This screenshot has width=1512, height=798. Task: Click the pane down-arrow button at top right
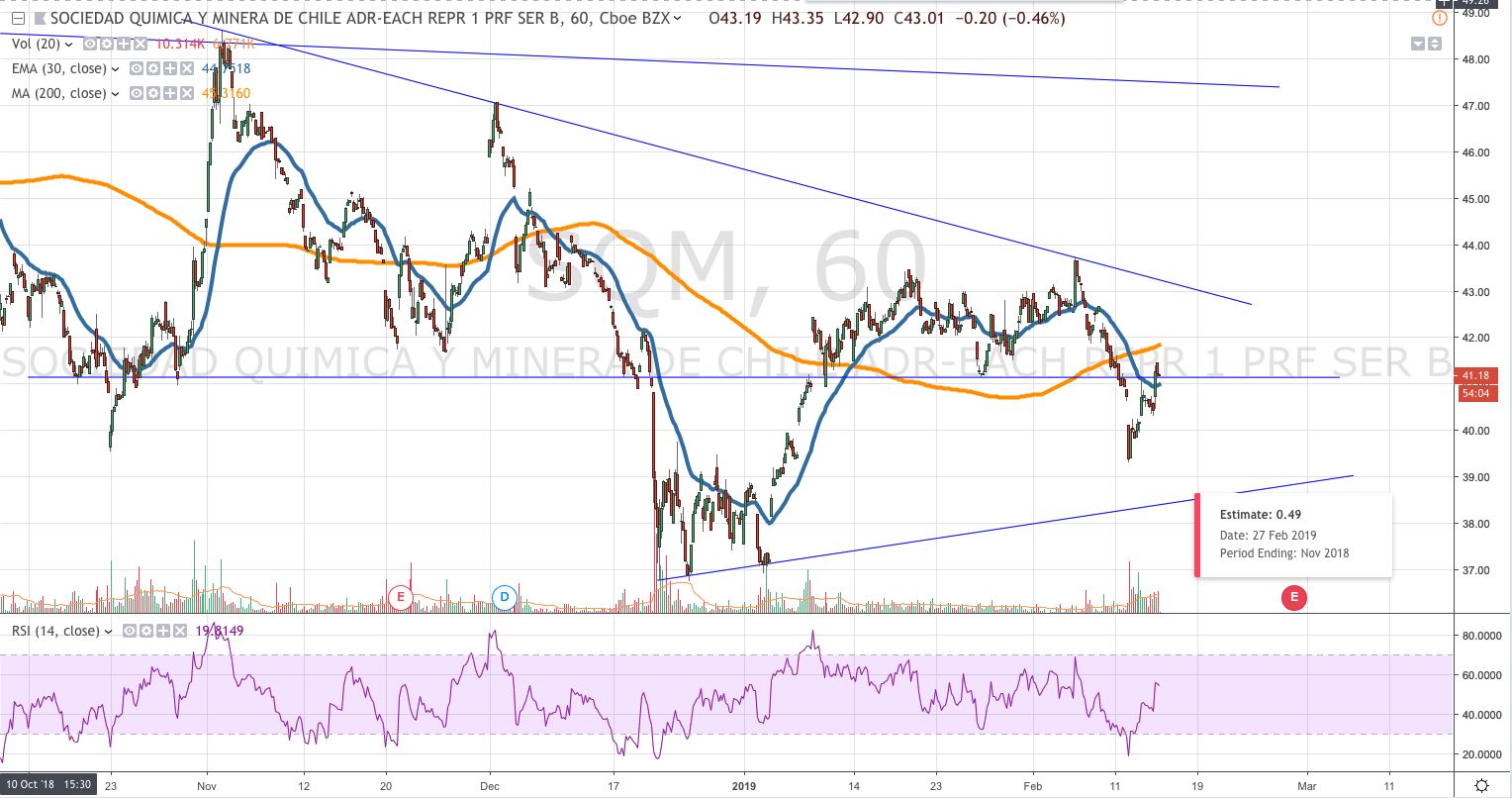click(x=1418, y=44)
